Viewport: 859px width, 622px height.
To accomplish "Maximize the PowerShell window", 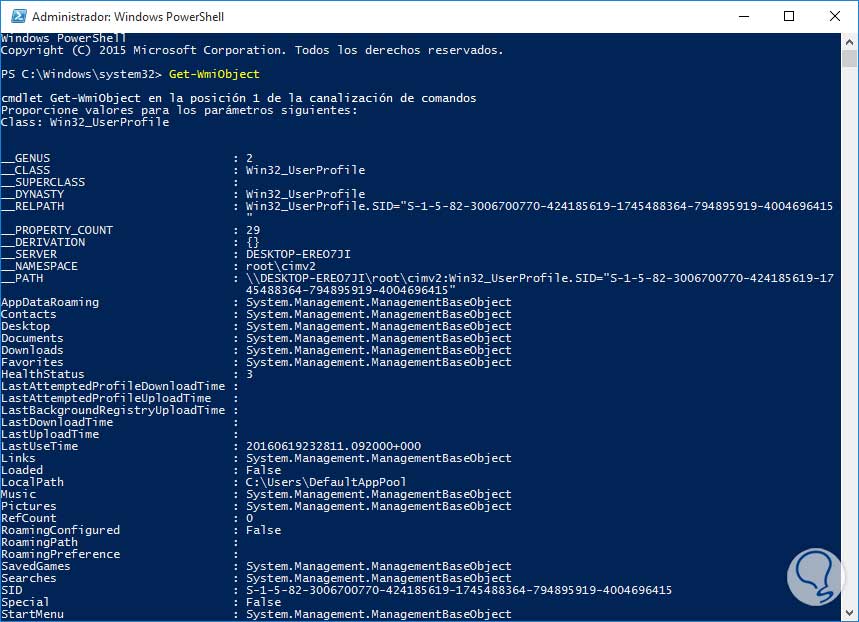I will pyautogui.click(x=789, y=17).
